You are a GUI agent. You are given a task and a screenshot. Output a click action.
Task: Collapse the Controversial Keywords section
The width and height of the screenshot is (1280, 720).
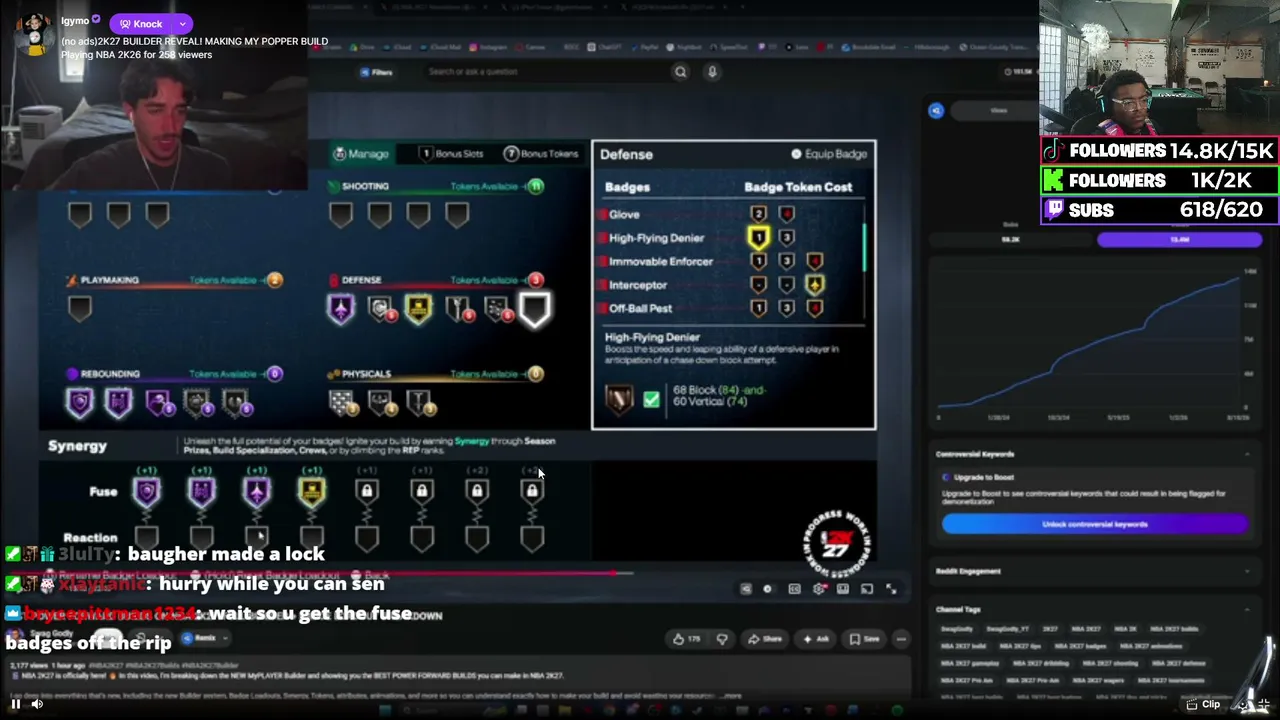pyautogui.click(x=1247, y=454)
